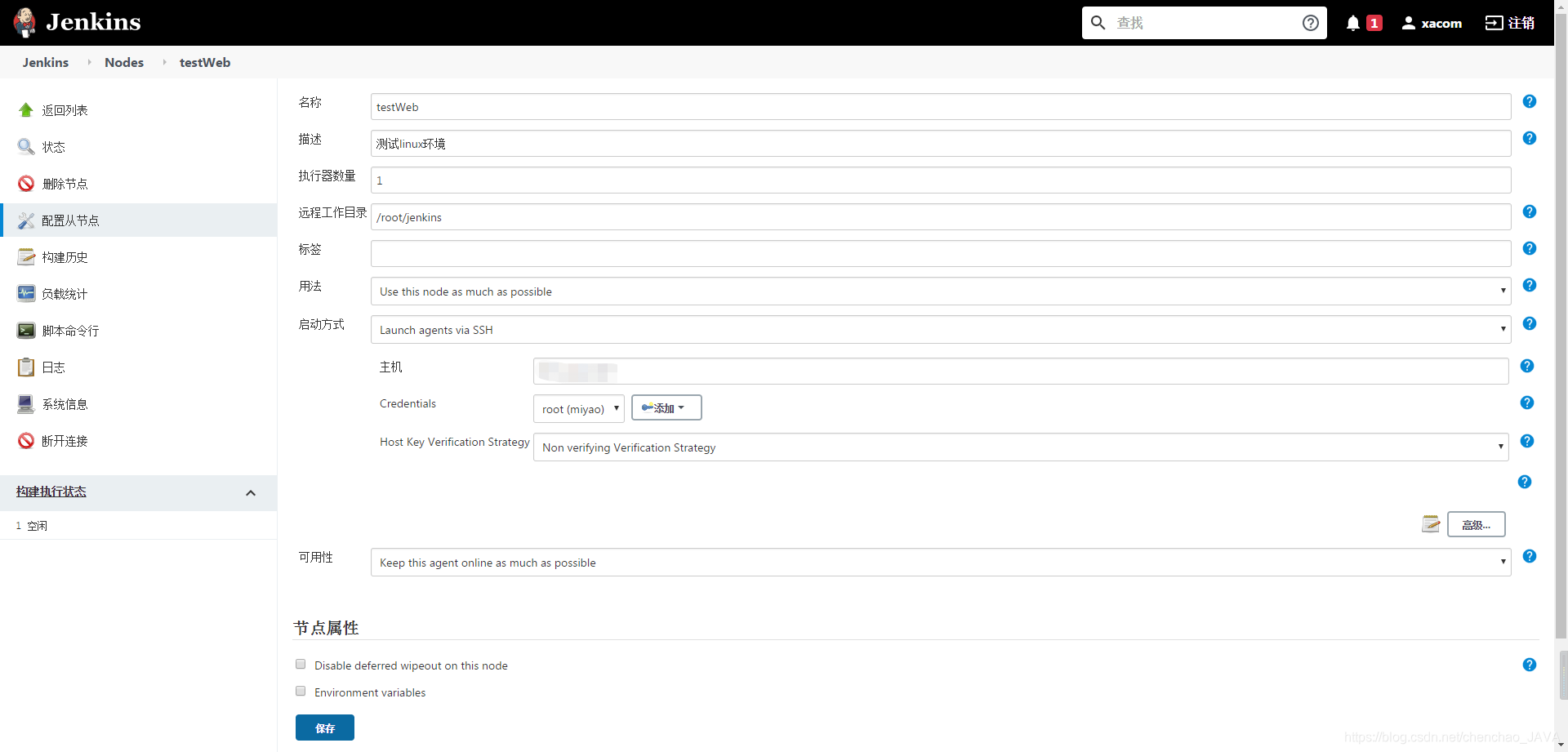Open help for 标签 field
The image size is (1568, 752).
tap(1530, 248)
